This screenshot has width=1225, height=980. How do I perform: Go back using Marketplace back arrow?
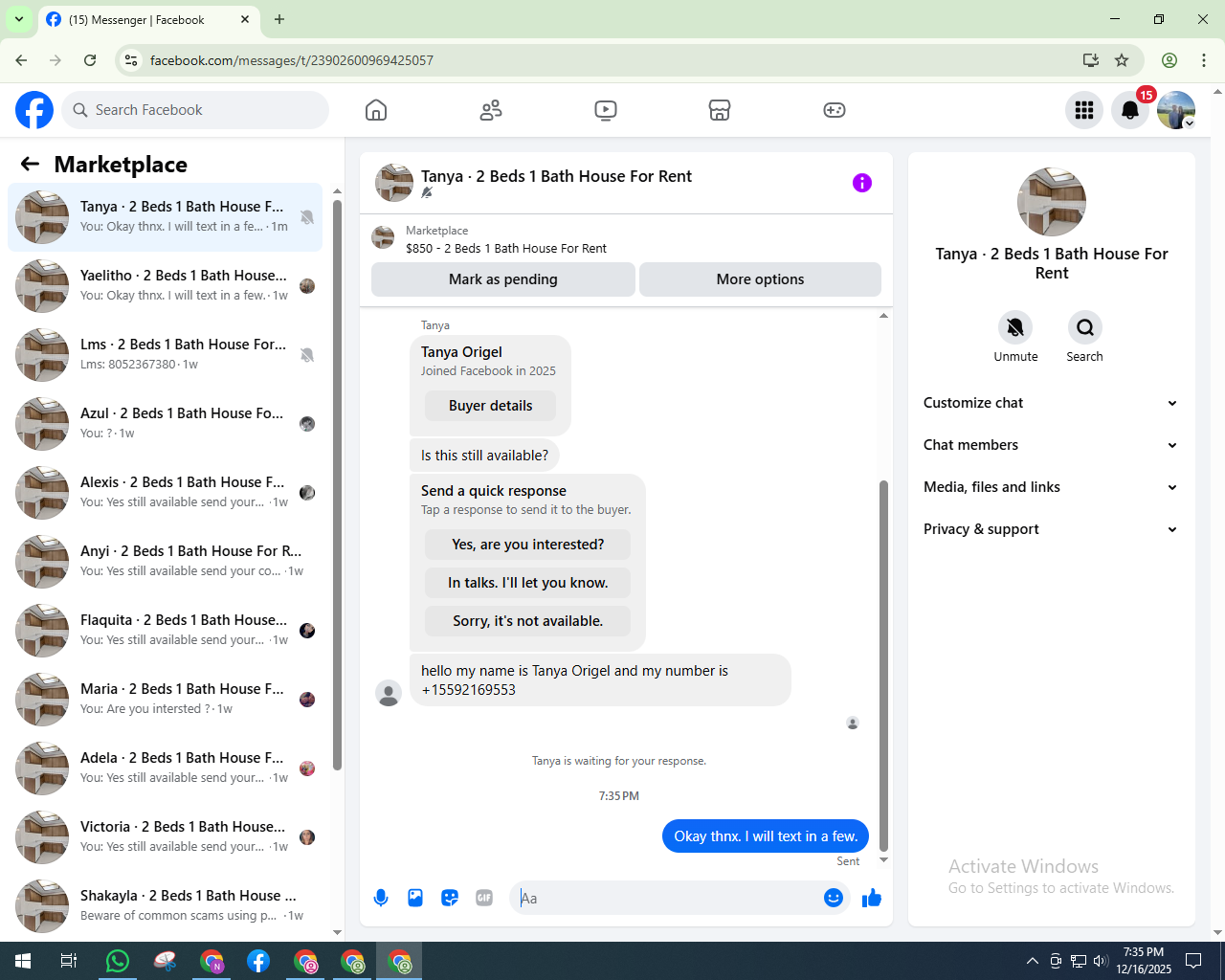click(x=30, y=164)
